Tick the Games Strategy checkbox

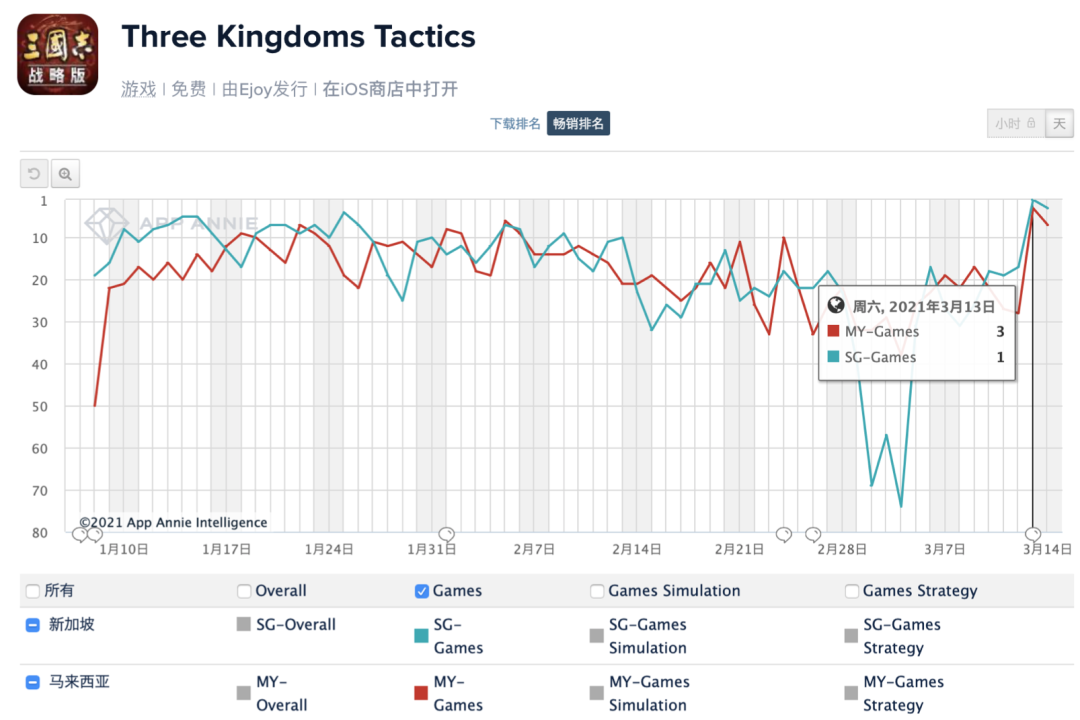(852, 591)
